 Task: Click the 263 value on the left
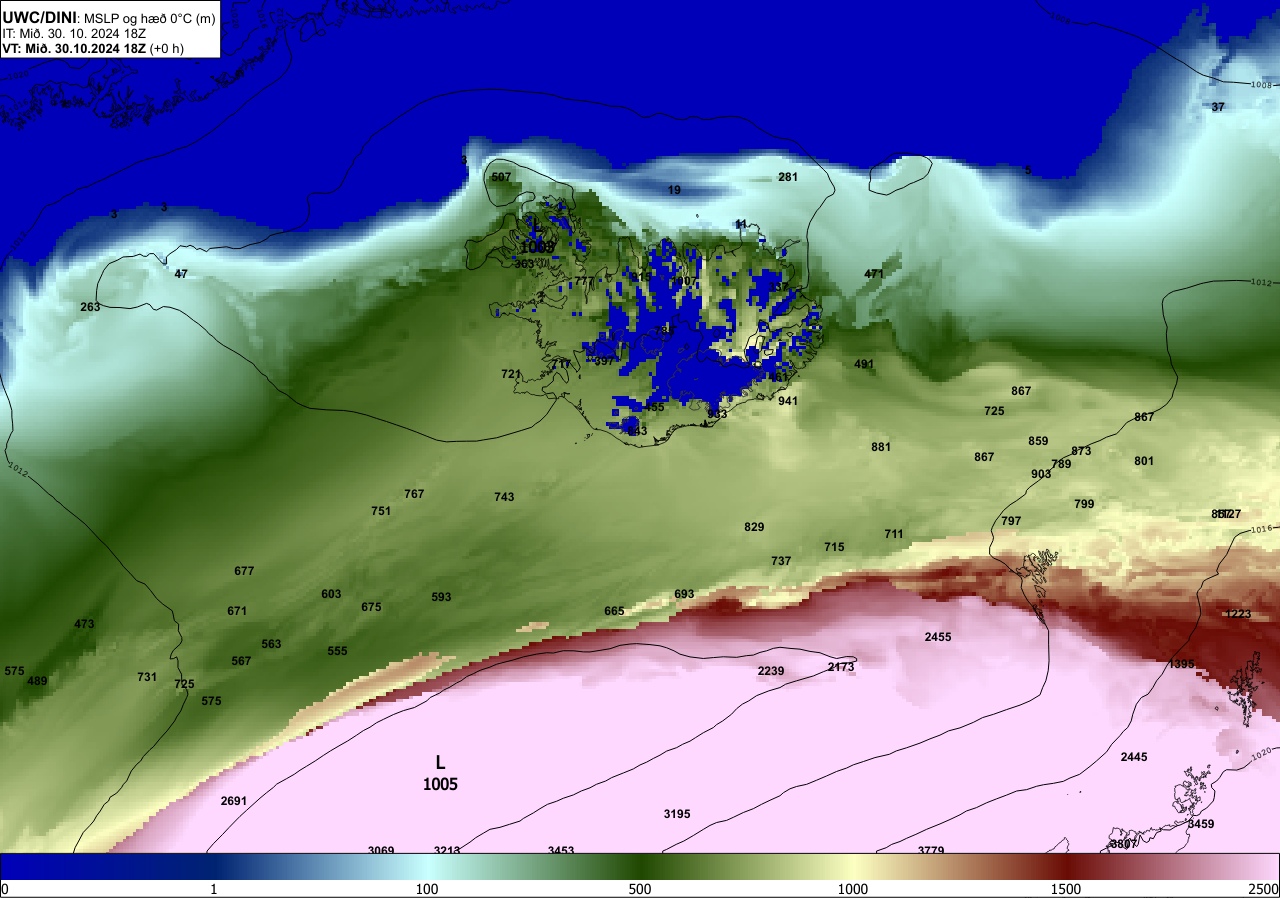pyautogui.click(x=90, y=307)
